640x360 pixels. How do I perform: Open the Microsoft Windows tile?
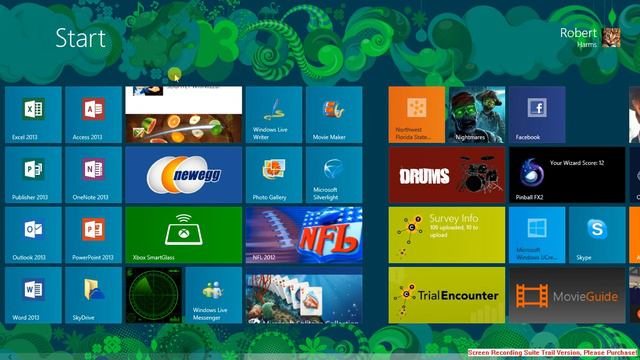tap(537, 235)
